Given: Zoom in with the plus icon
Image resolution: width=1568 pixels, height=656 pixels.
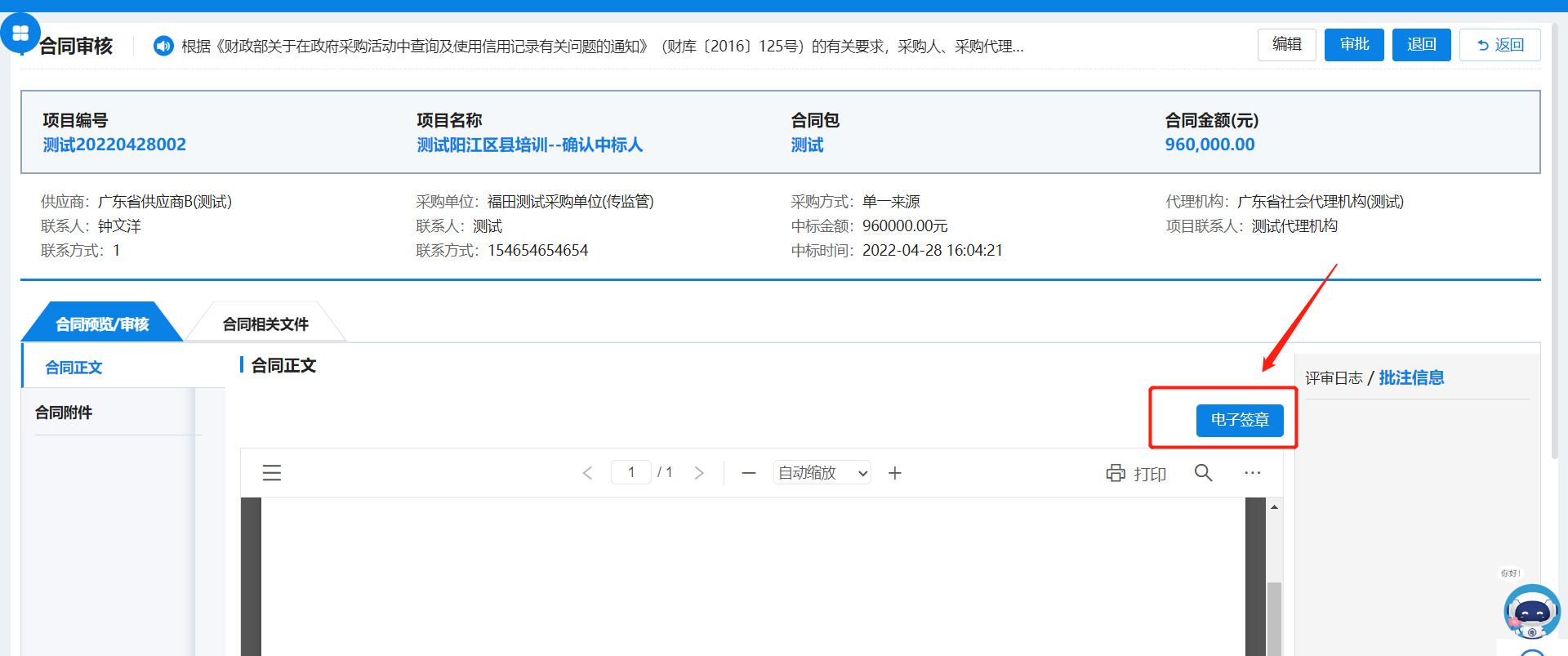Looking at the screenshot, I should [x=895, y=473].
